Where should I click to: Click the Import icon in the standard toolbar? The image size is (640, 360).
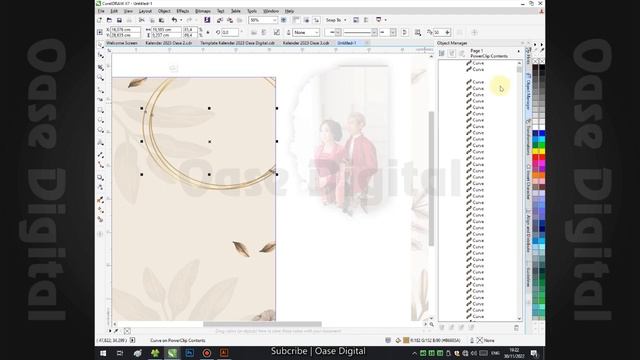[x=220, y=20]
